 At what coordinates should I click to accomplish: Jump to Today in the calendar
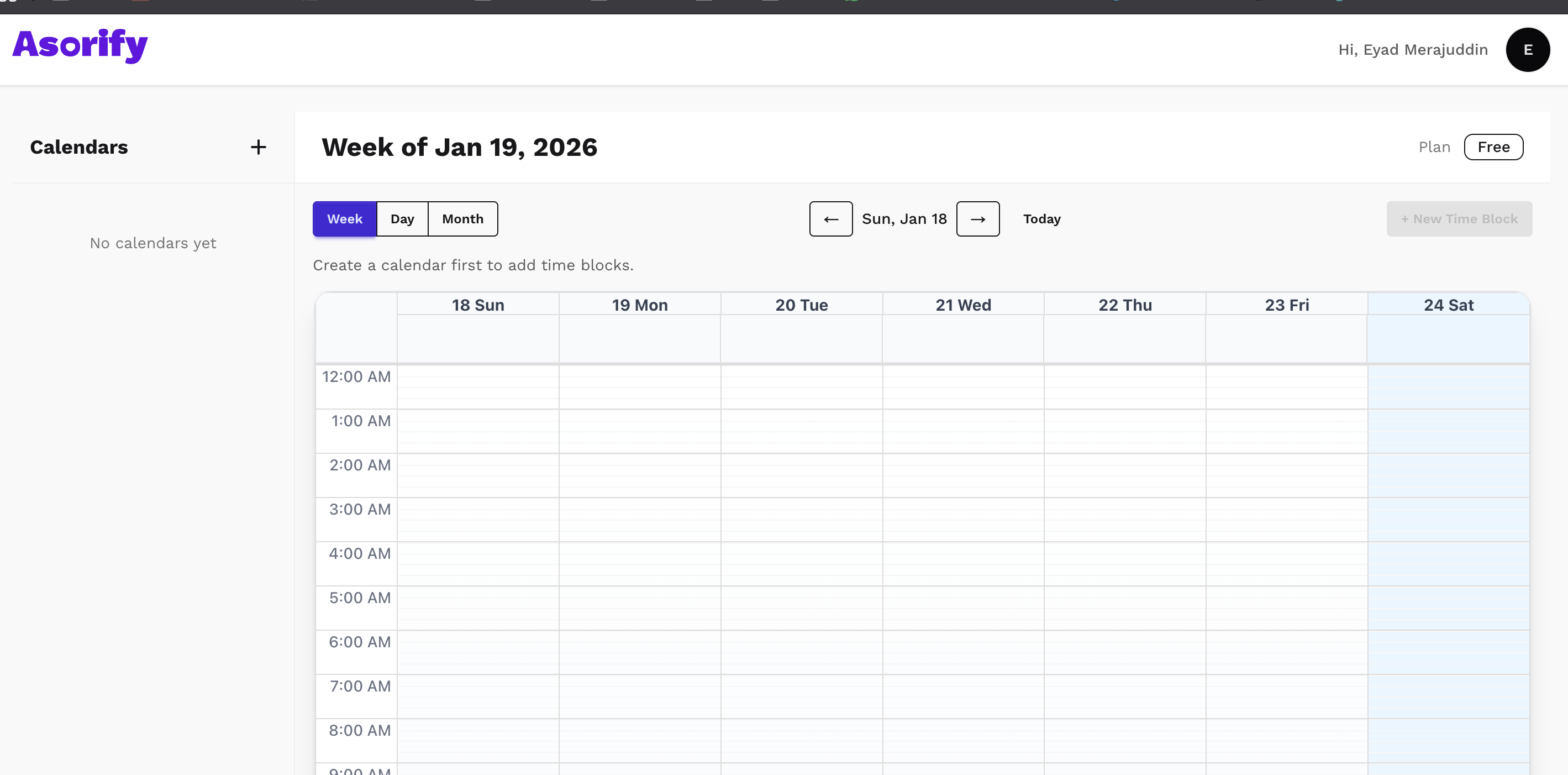pyautogui.click(x=1041, y=218)
